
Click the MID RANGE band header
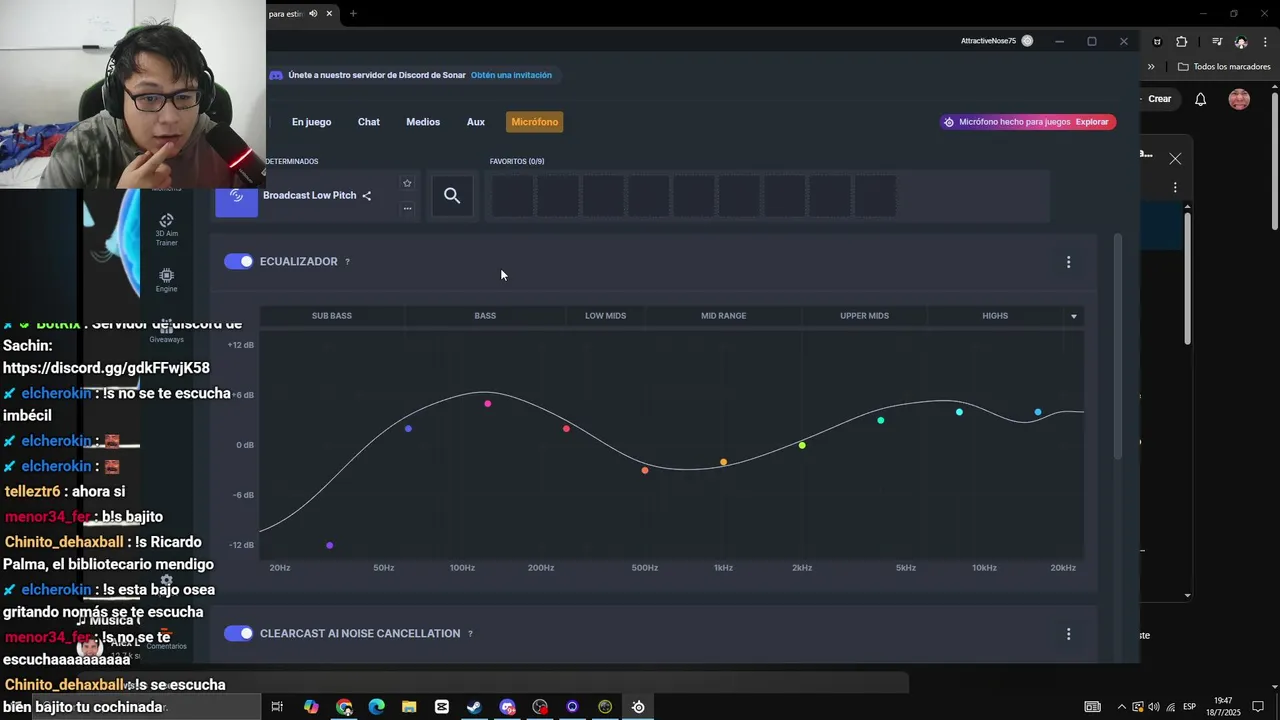click(x=723, y=316)
